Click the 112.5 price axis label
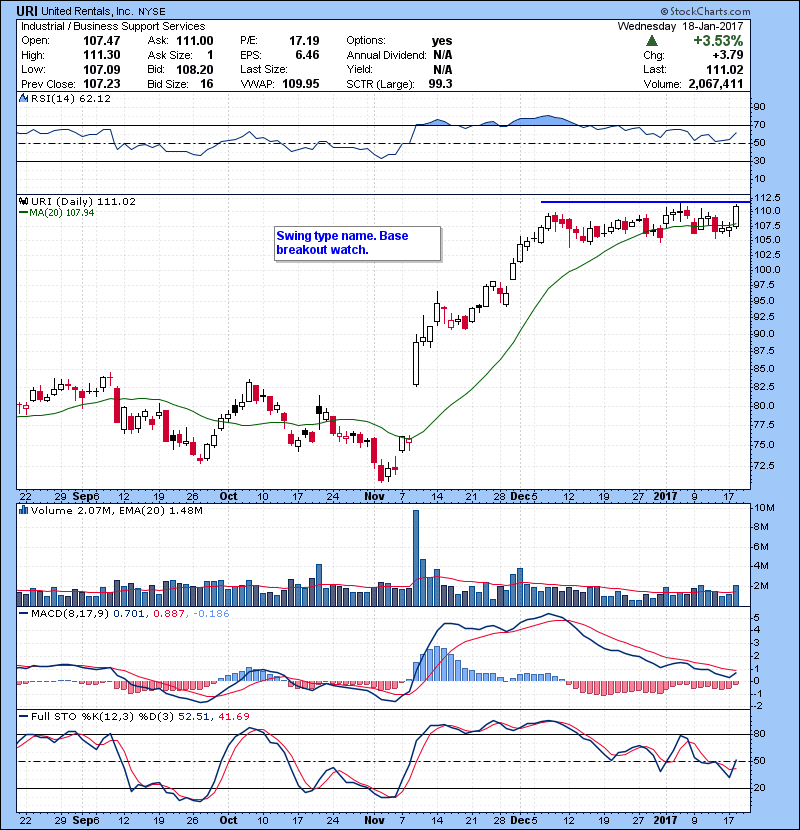The height and width of the screenshot is (830, 800). coord(767,197)
